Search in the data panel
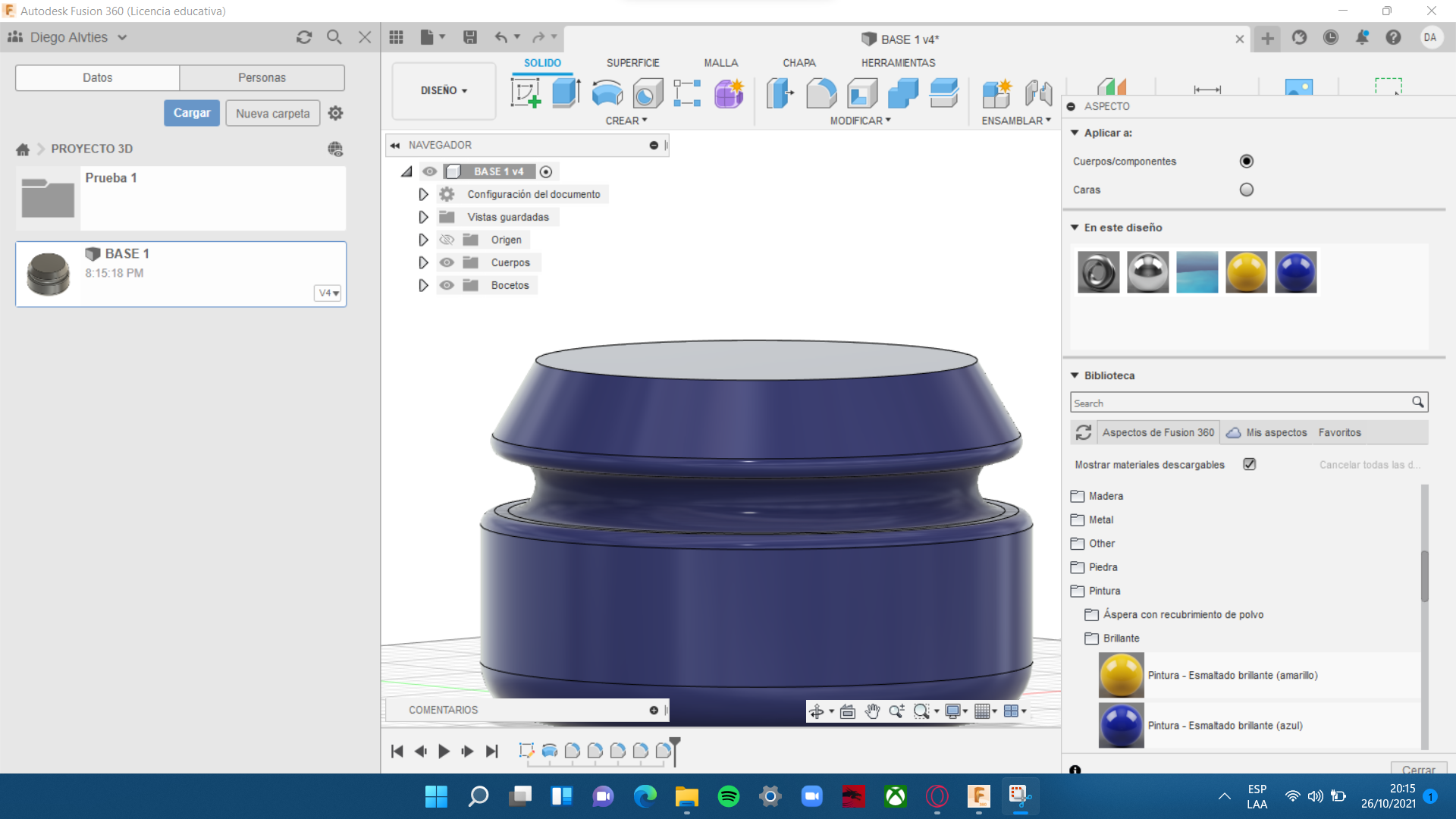Image resolution: width=1456 pixels, height=819 pixels. 334,37
